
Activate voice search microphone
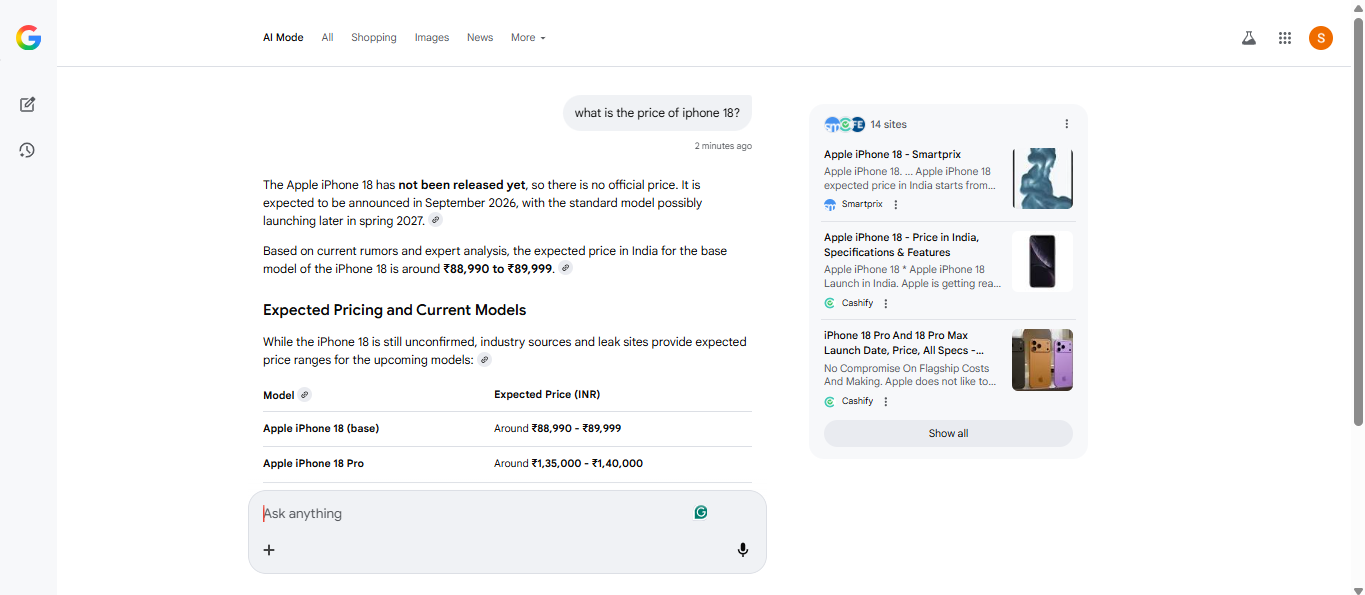point(742,550)
